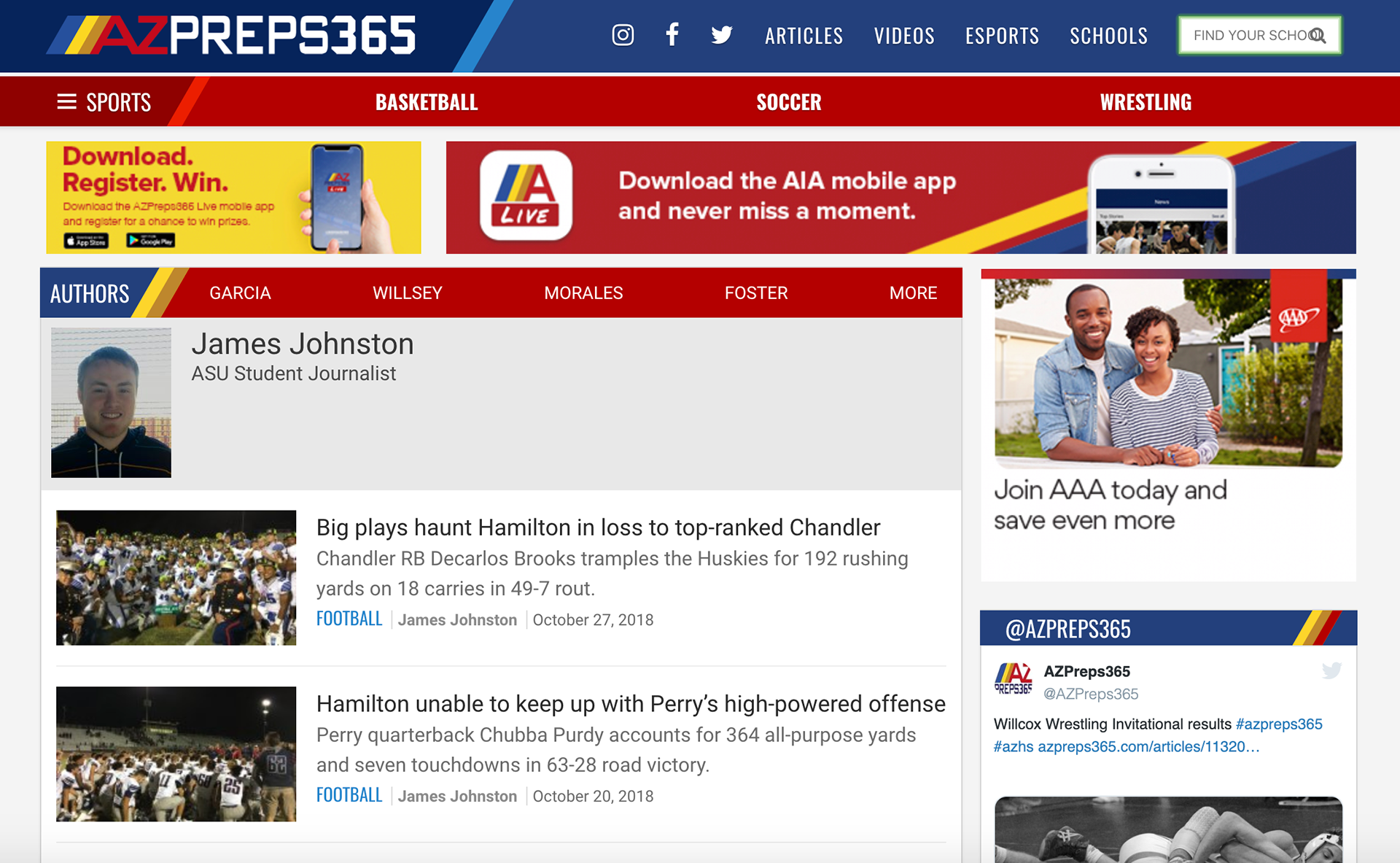Open the article about Hamilton's loss to Chandler
Viewport: 1400px width, 863px height.
[x=598, y=527]
